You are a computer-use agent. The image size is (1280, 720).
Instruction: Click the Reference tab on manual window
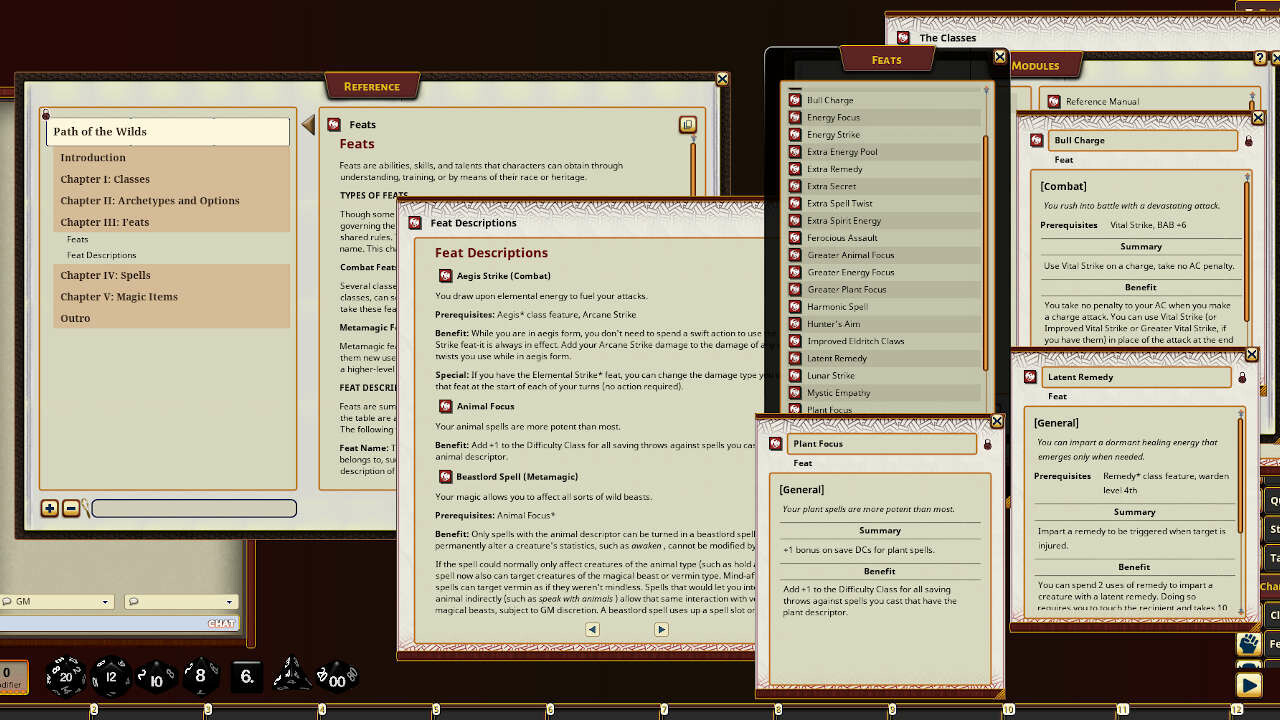372,86
